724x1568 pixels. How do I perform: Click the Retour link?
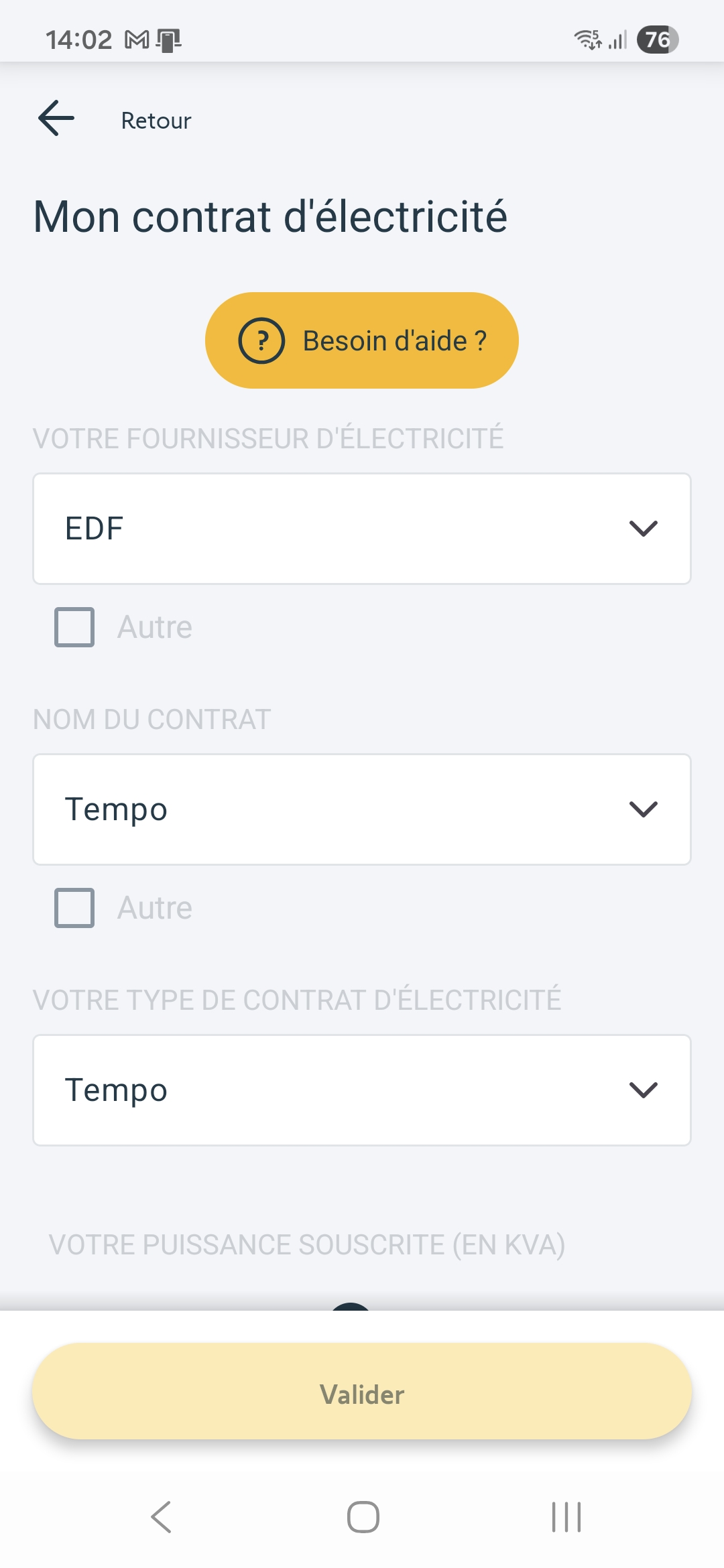tap(156, 121)
